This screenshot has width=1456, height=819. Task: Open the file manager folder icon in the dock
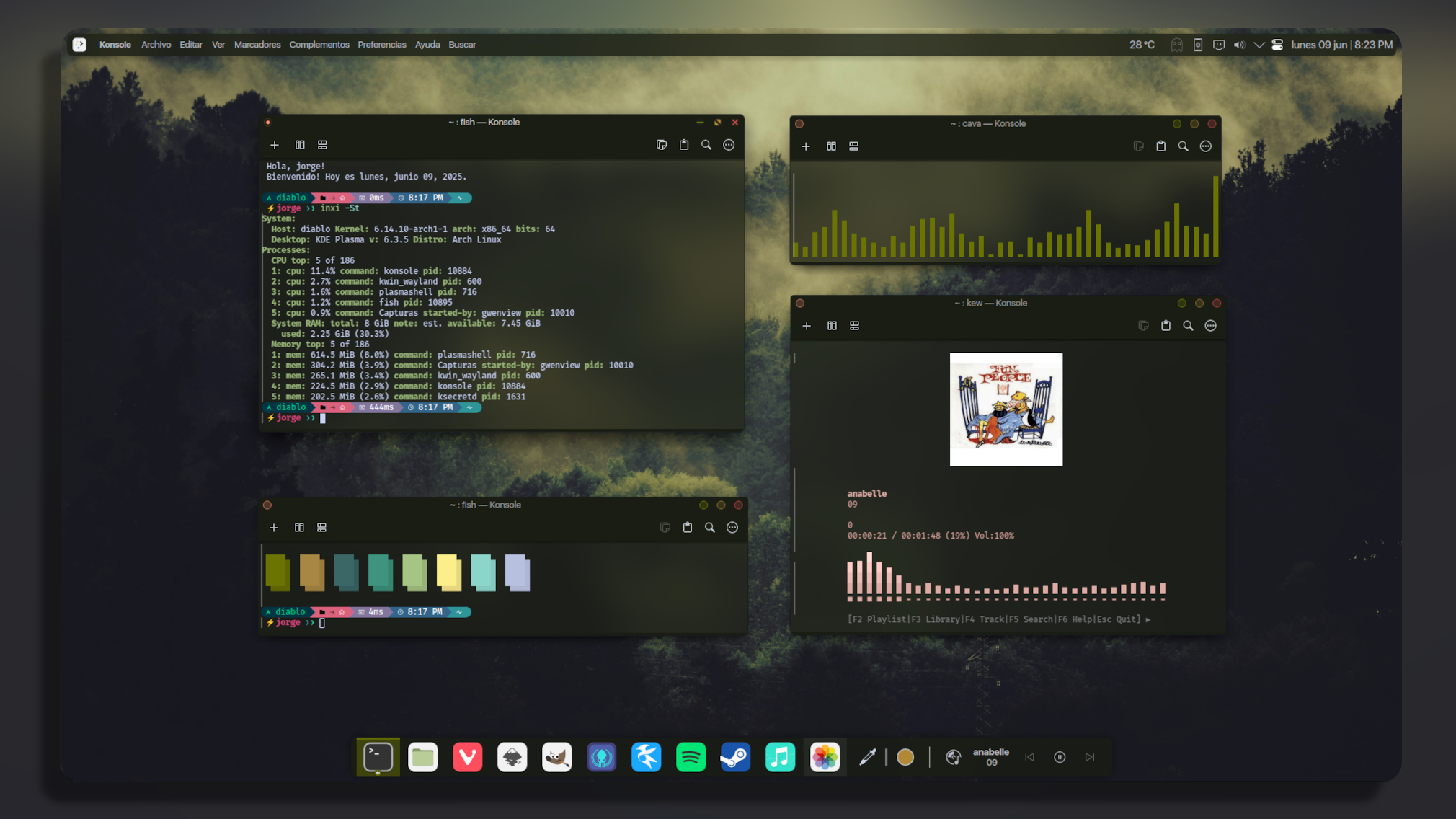[423, 757]
